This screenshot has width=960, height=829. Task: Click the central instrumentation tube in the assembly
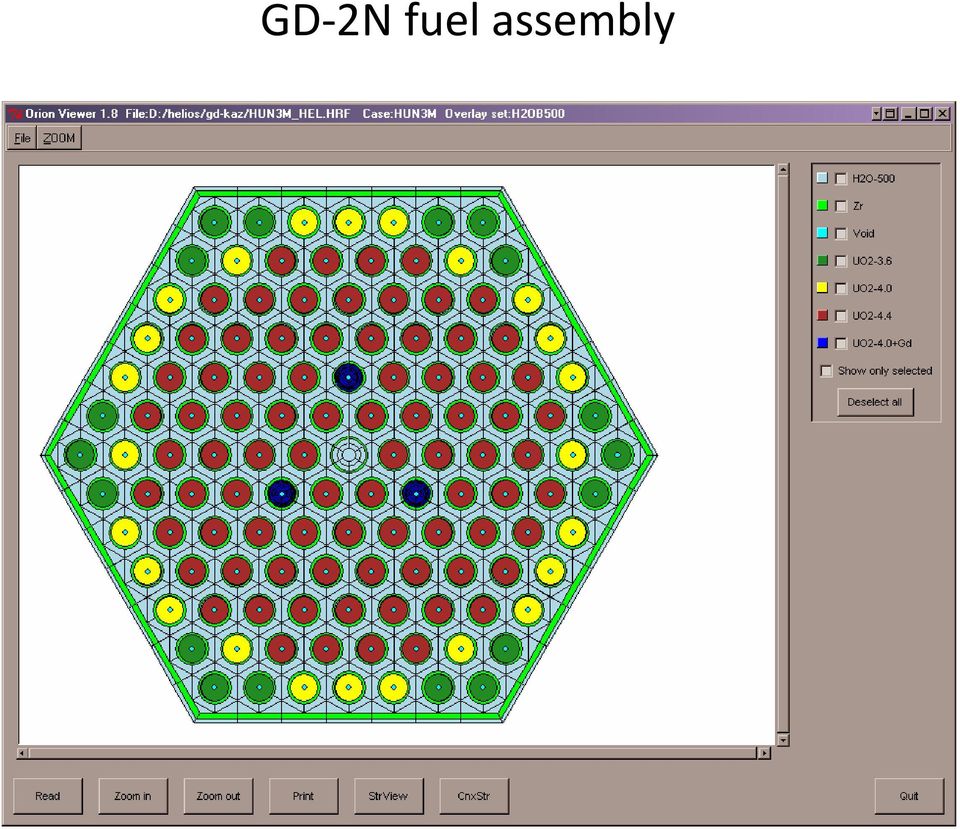pyautogui.click(x=349, y=455)
